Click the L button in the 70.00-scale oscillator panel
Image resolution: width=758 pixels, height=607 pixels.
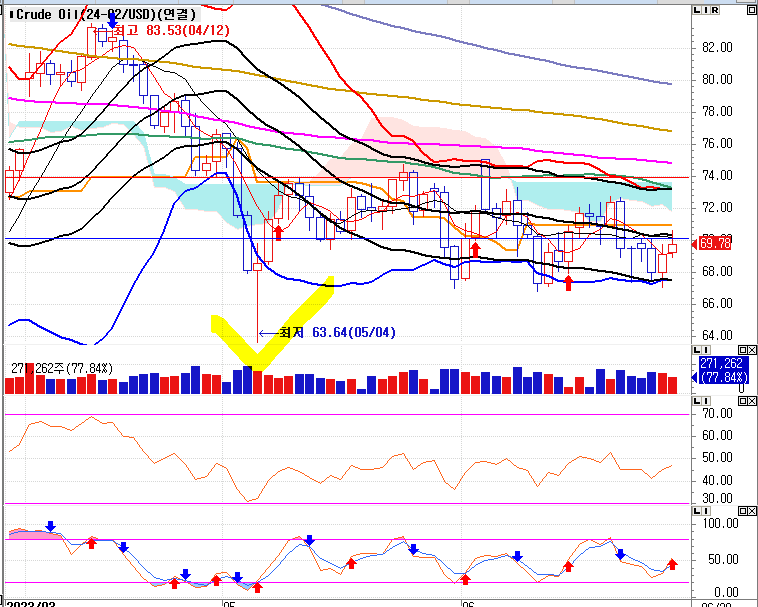pos(697,401)
